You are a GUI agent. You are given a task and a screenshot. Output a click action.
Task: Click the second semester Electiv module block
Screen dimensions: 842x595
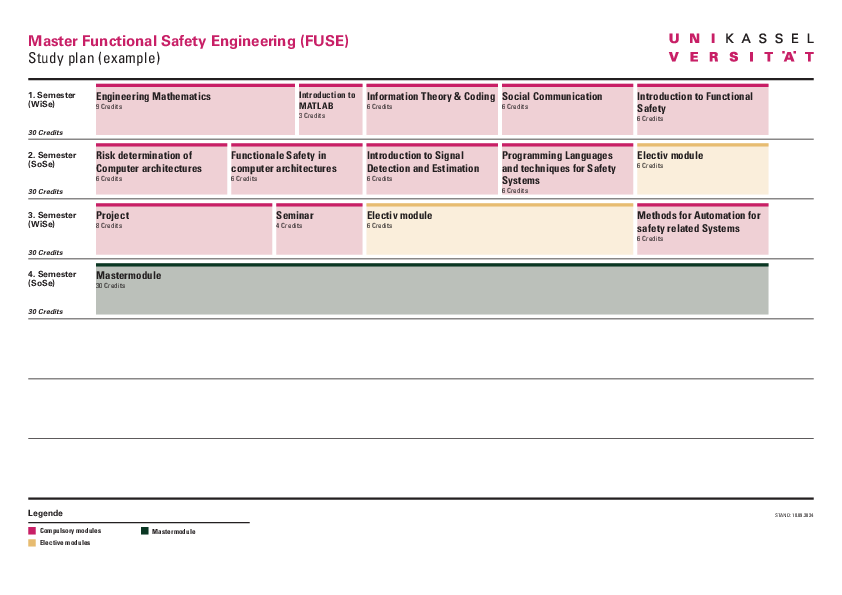[702, 169]
